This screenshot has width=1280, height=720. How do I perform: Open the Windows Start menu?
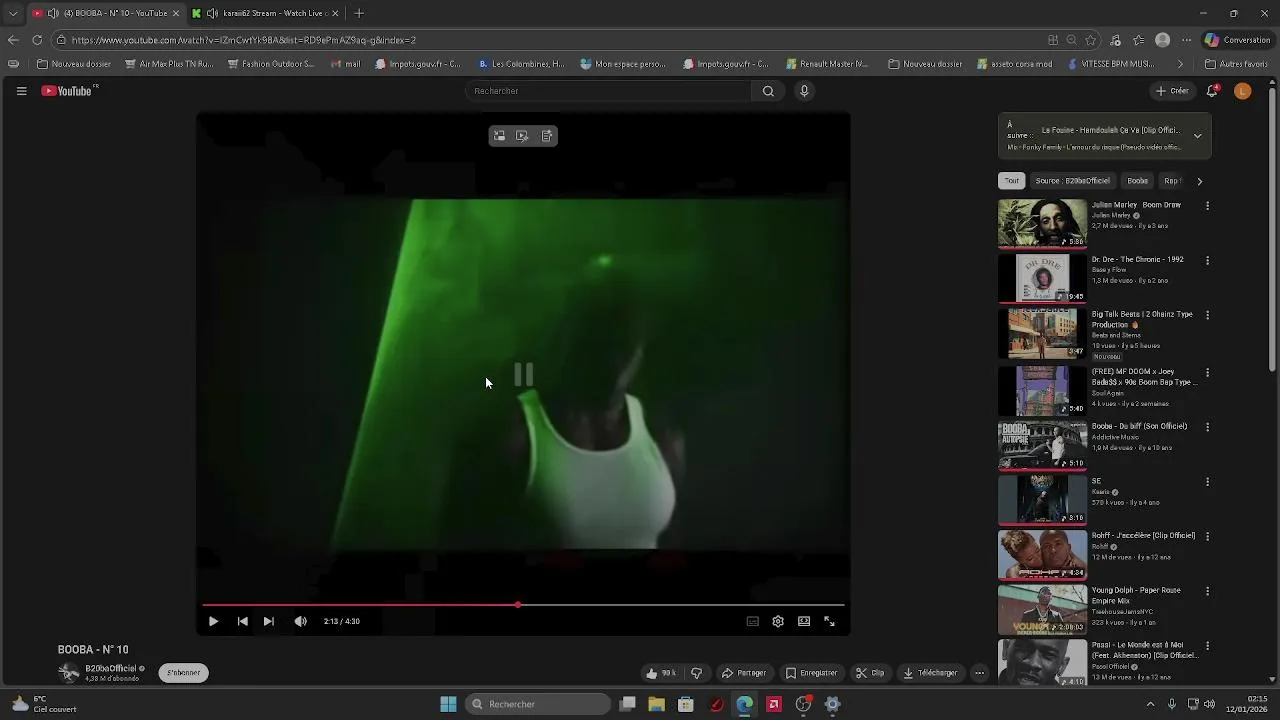pos(448,704)
